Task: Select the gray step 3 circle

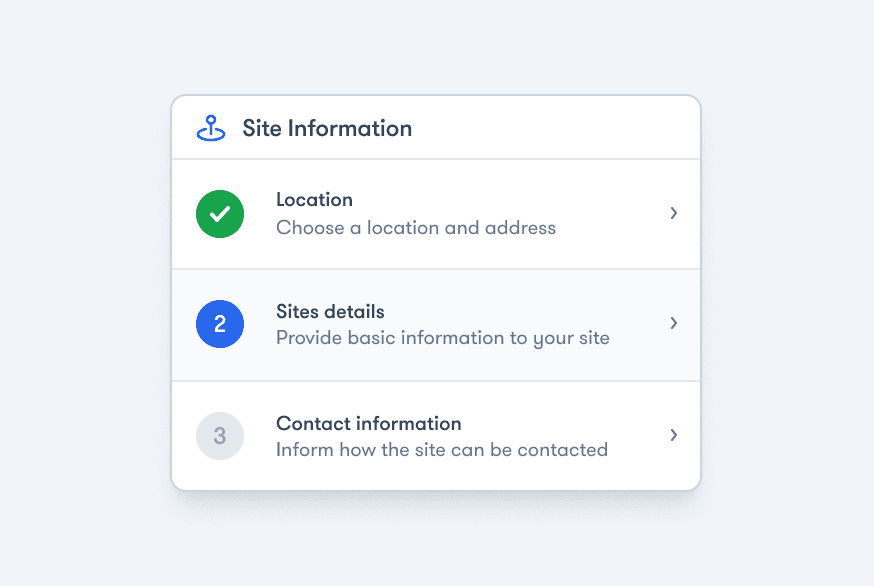Action: click(220, 436)
